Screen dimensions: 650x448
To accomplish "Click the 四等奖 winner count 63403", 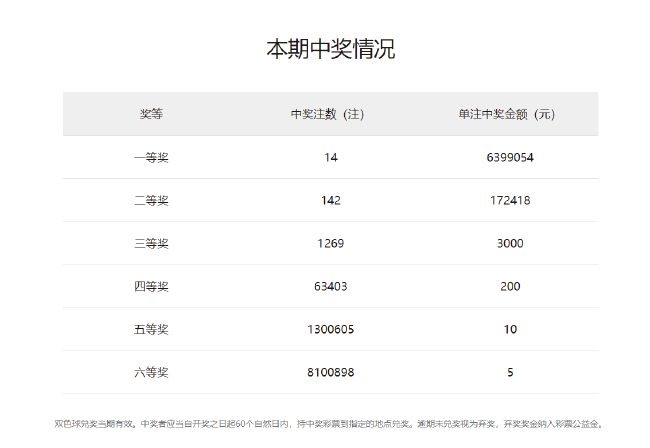I will 331,287.
